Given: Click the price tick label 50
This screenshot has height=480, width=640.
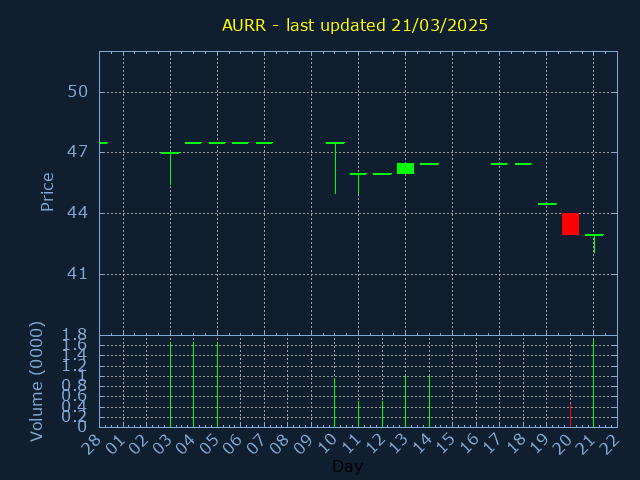Looking at the screenshot, I should point(78,92).
